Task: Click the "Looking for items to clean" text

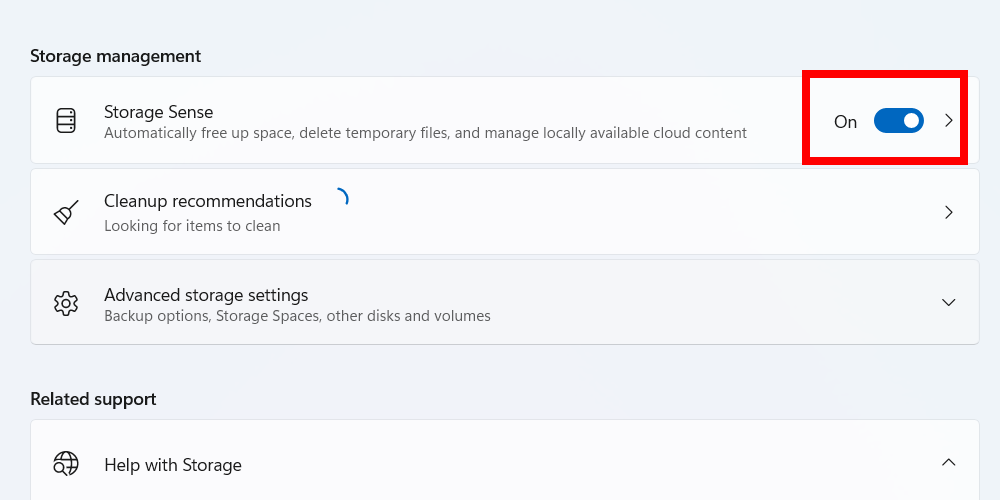Action: pos(192,226)
